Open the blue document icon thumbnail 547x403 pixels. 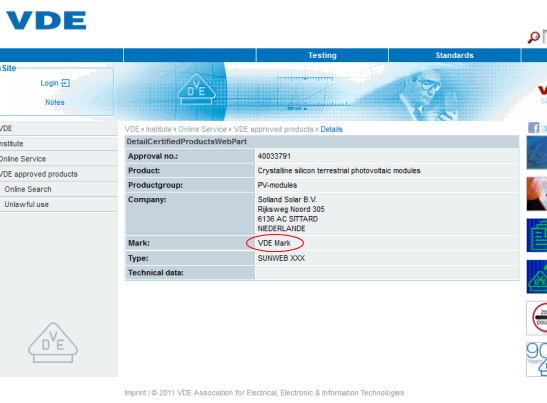(537, 235)
